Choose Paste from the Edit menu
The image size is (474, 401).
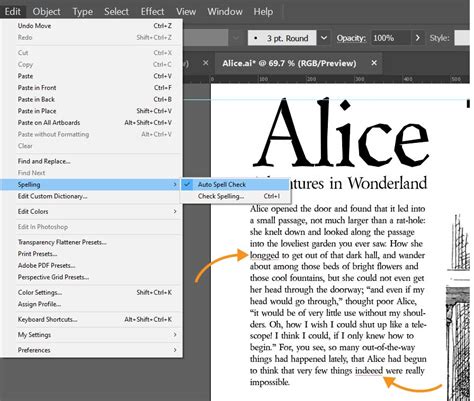point(91,76)
